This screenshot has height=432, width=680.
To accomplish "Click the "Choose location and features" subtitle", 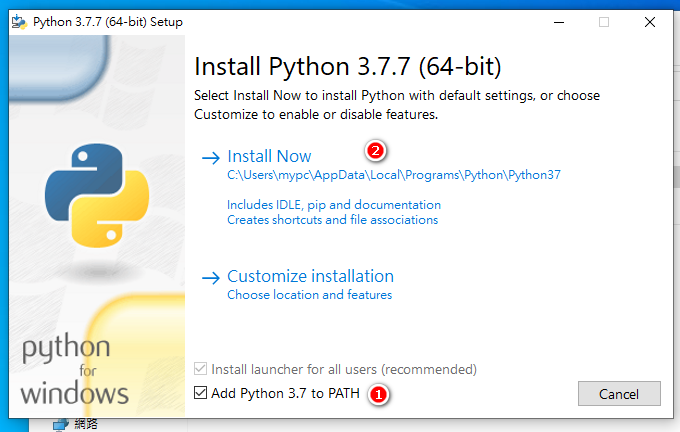I will click(x=309, y=295).
